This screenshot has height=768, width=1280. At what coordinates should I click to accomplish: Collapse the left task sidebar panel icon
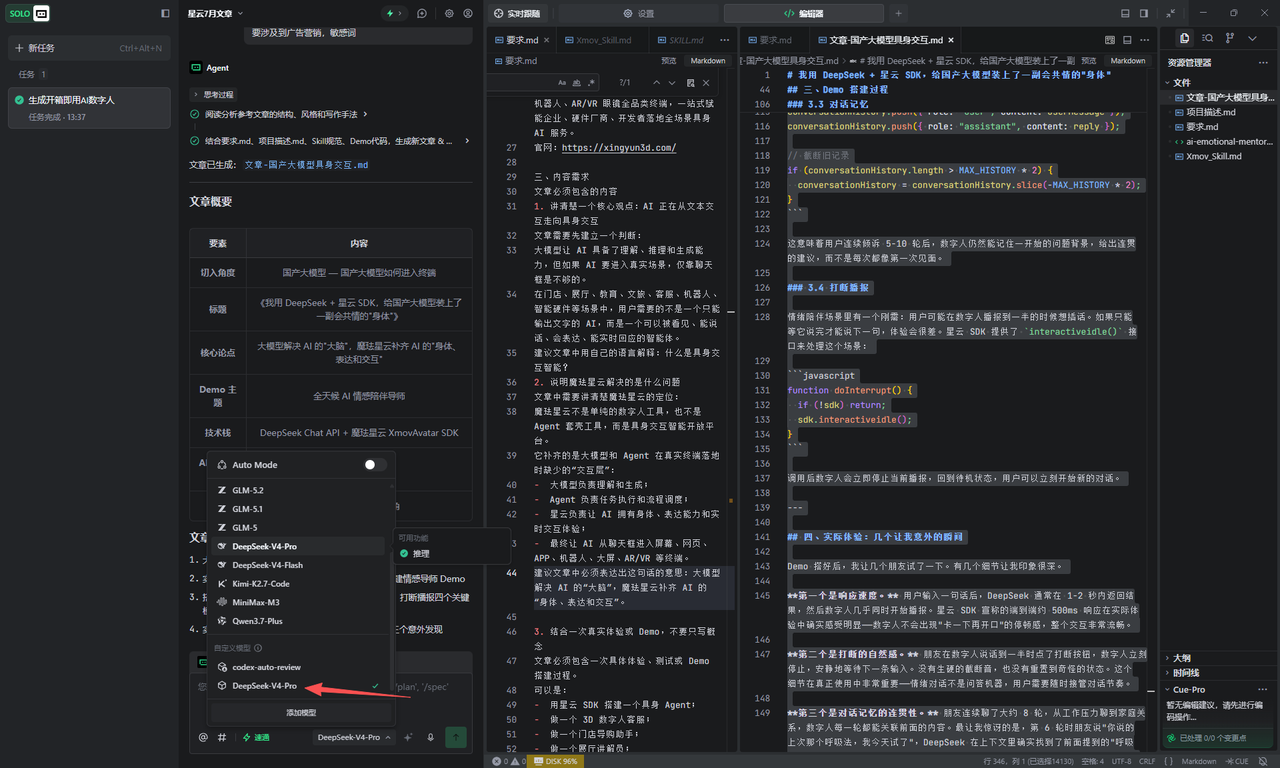(x=165, y=14)
